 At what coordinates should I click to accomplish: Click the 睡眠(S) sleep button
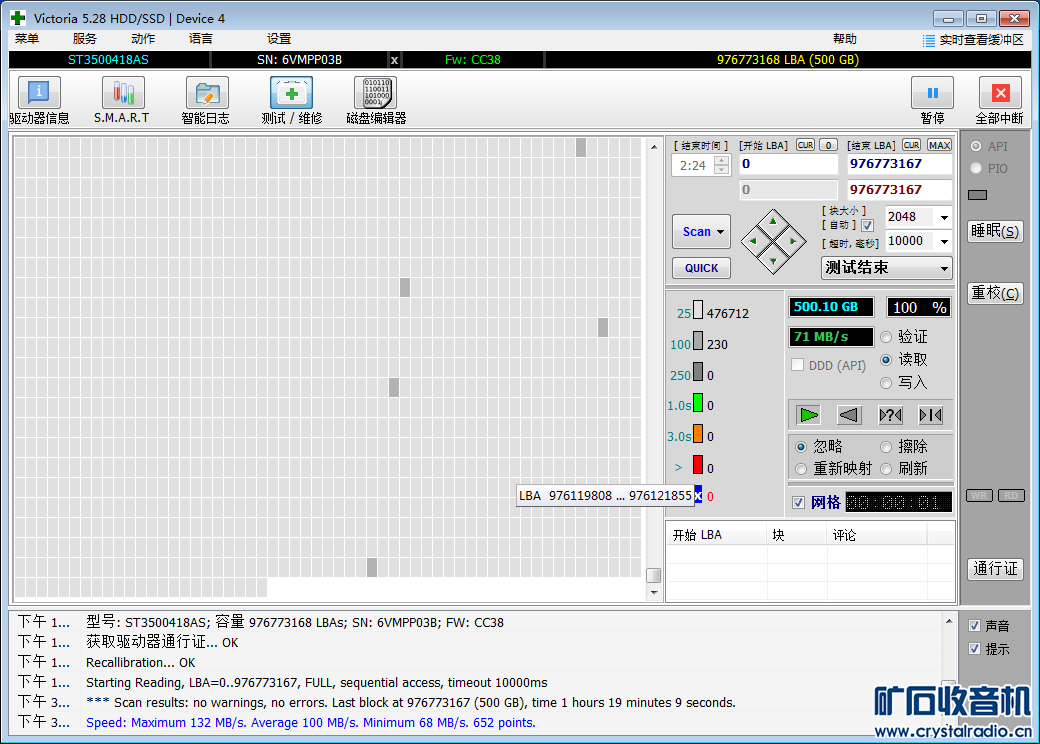coord(995,231)
